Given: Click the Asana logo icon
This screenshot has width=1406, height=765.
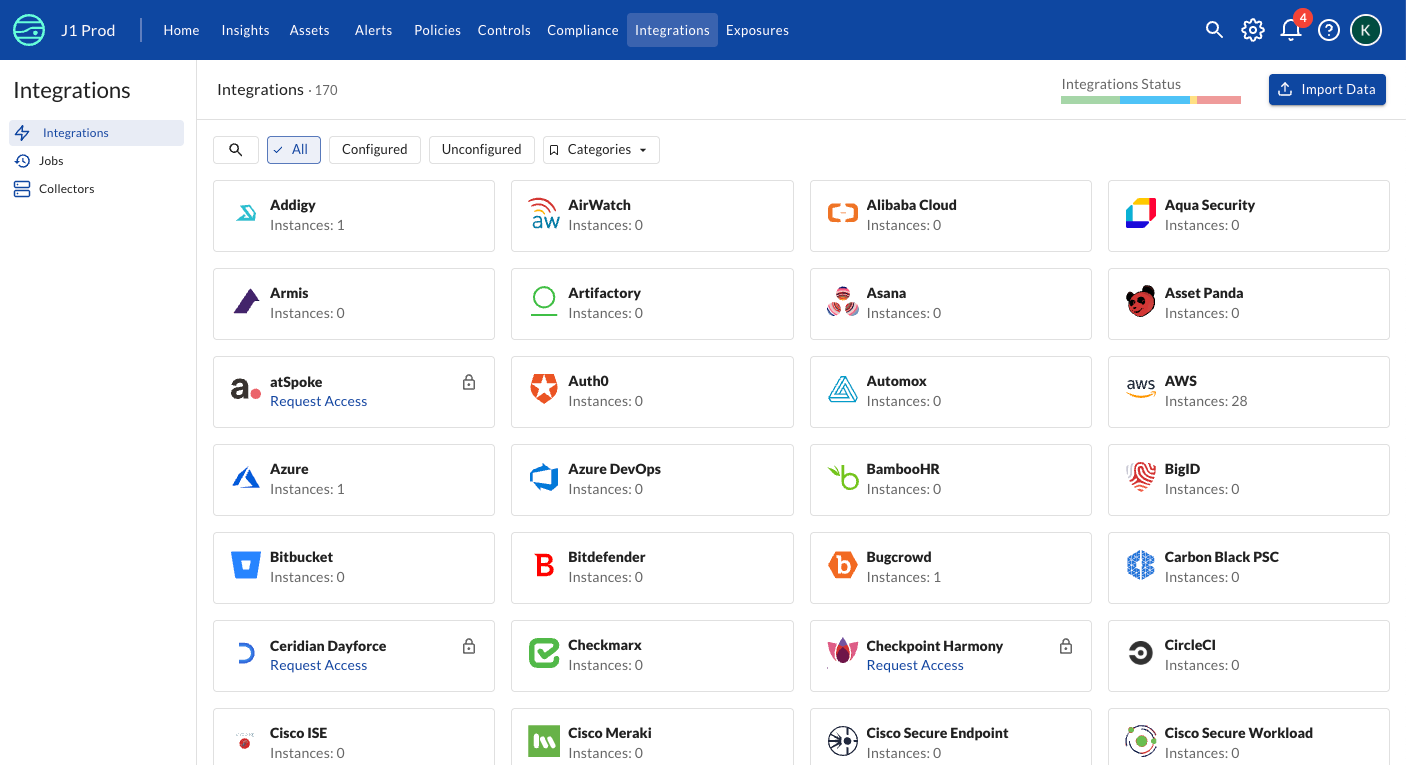Looking at the screenshot, I should click(843, 302).
